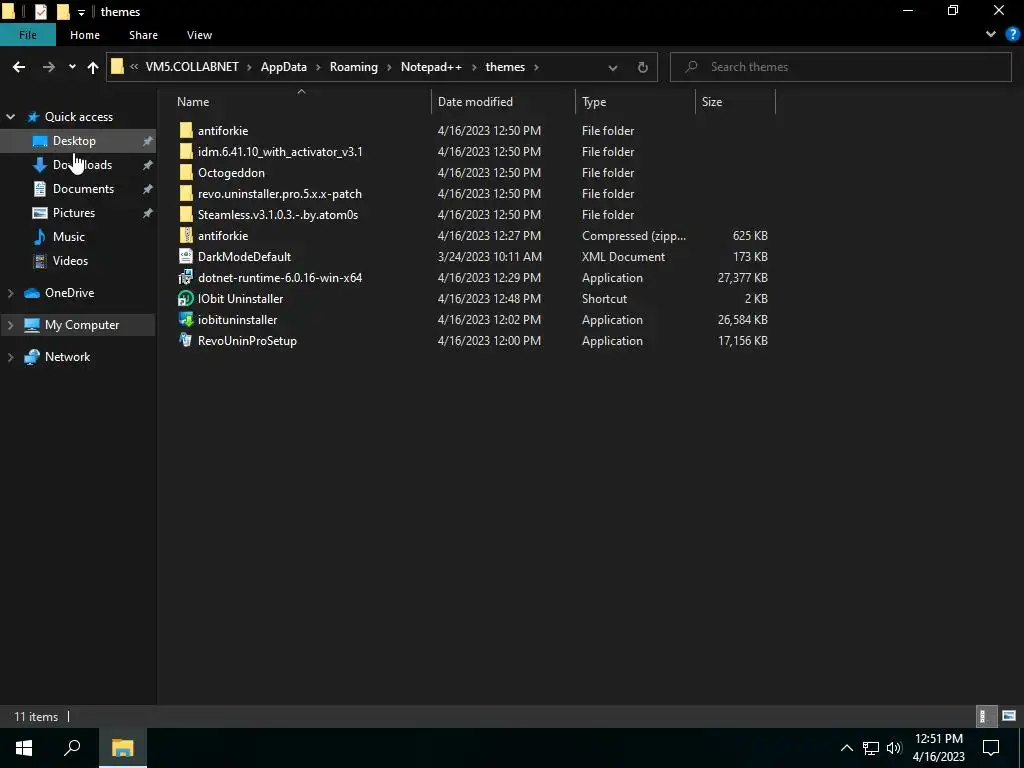The height and width of the screenshot is (768, 1024).
Task: Expand the ribbon with the chevron
Action: (991, 35)
